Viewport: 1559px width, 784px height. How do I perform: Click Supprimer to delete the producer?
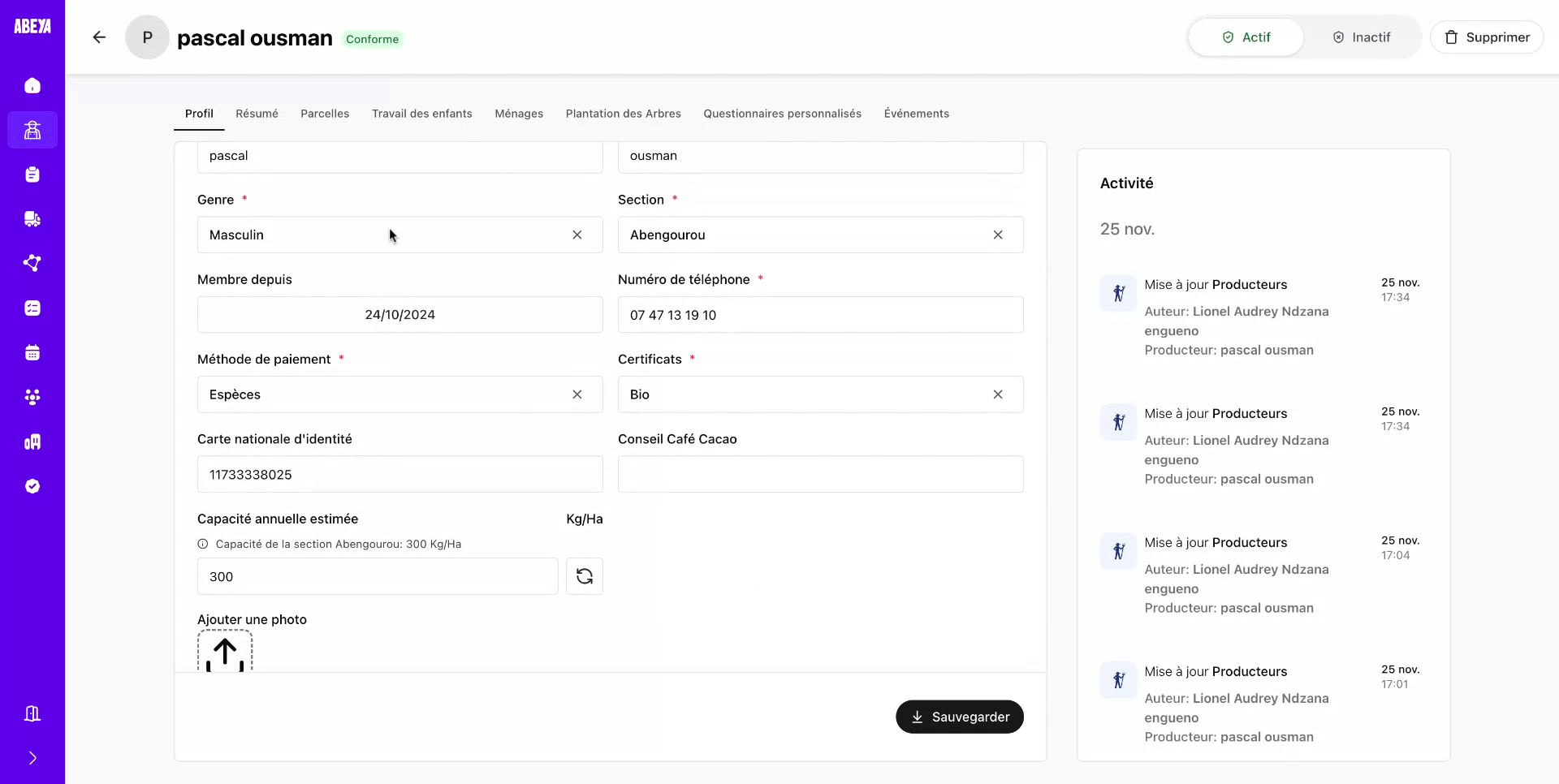1487,37
